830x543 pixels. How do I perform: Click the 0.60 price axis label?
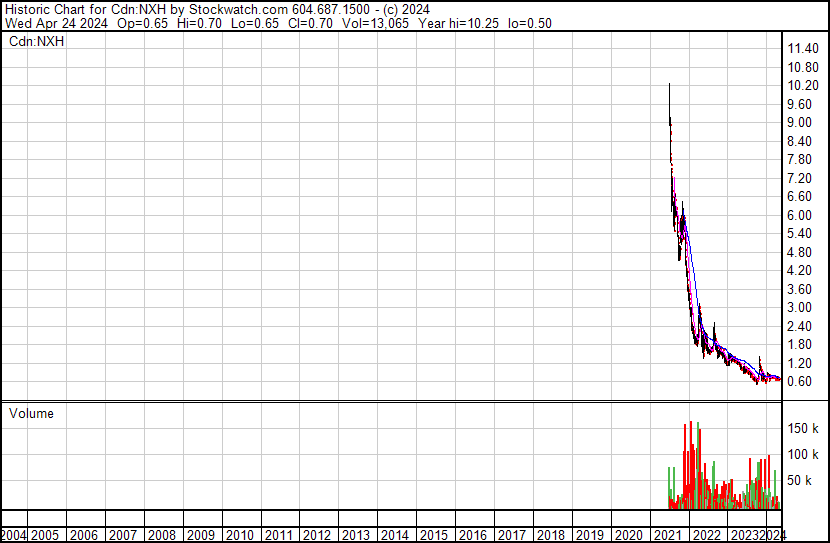pyautogui.click(x=800, y=382)
